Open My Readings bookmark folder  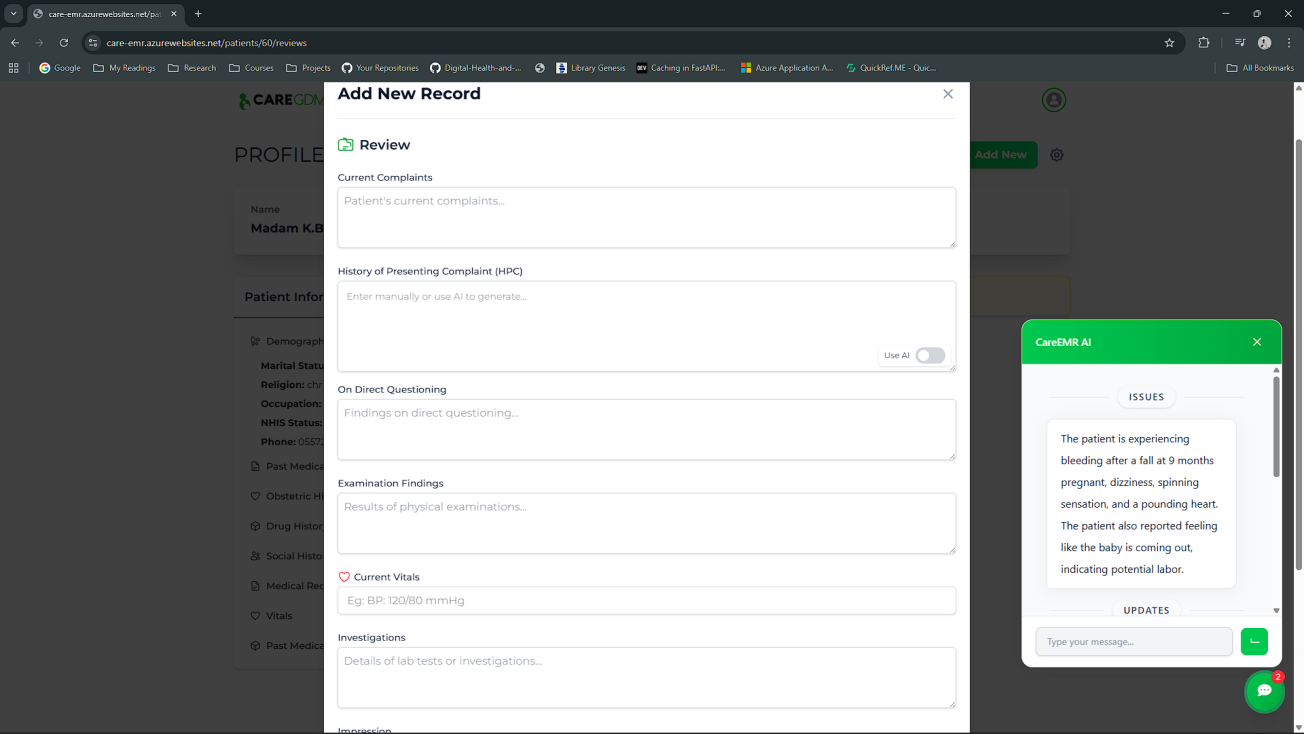click(x=124, y=68)
